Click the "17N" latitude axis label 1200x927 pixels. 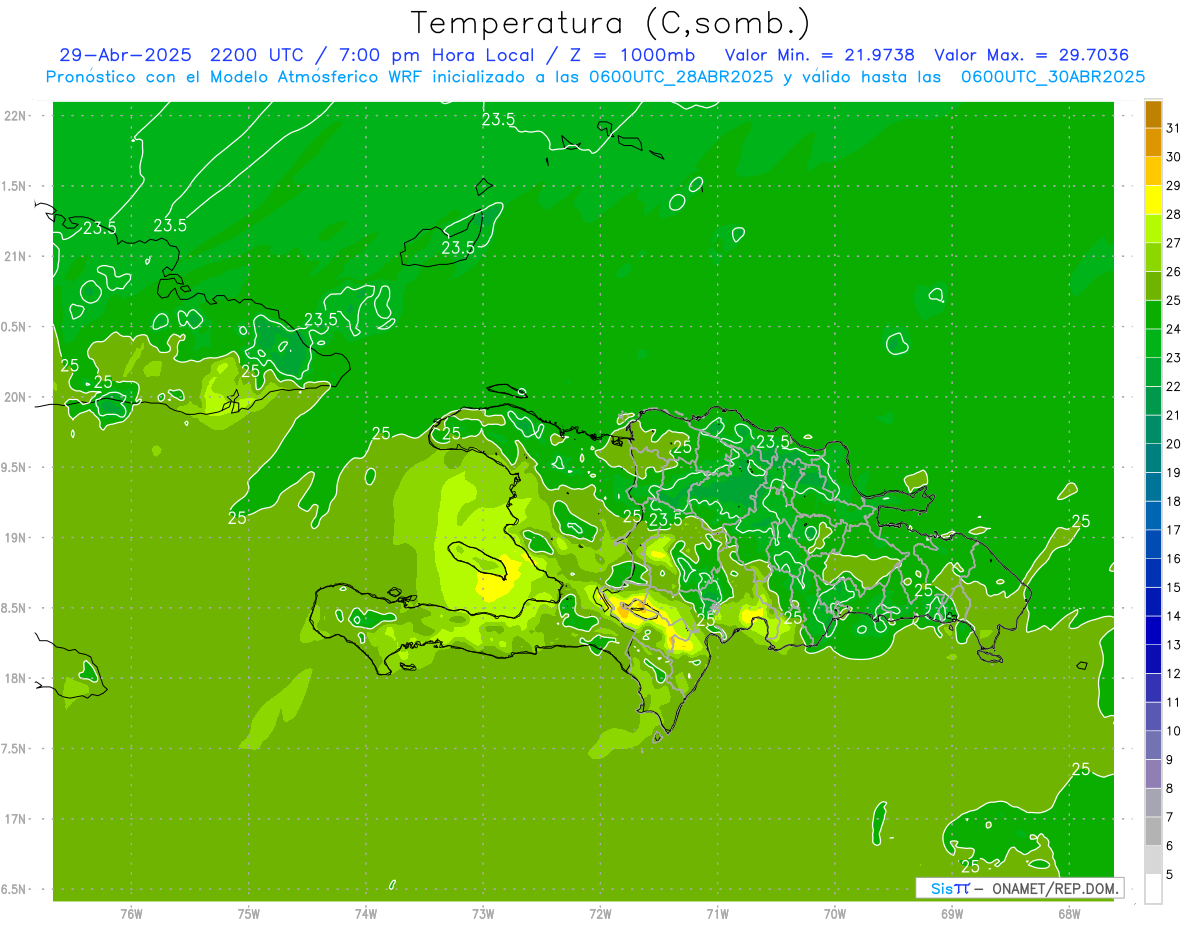(x=16, y=819)
